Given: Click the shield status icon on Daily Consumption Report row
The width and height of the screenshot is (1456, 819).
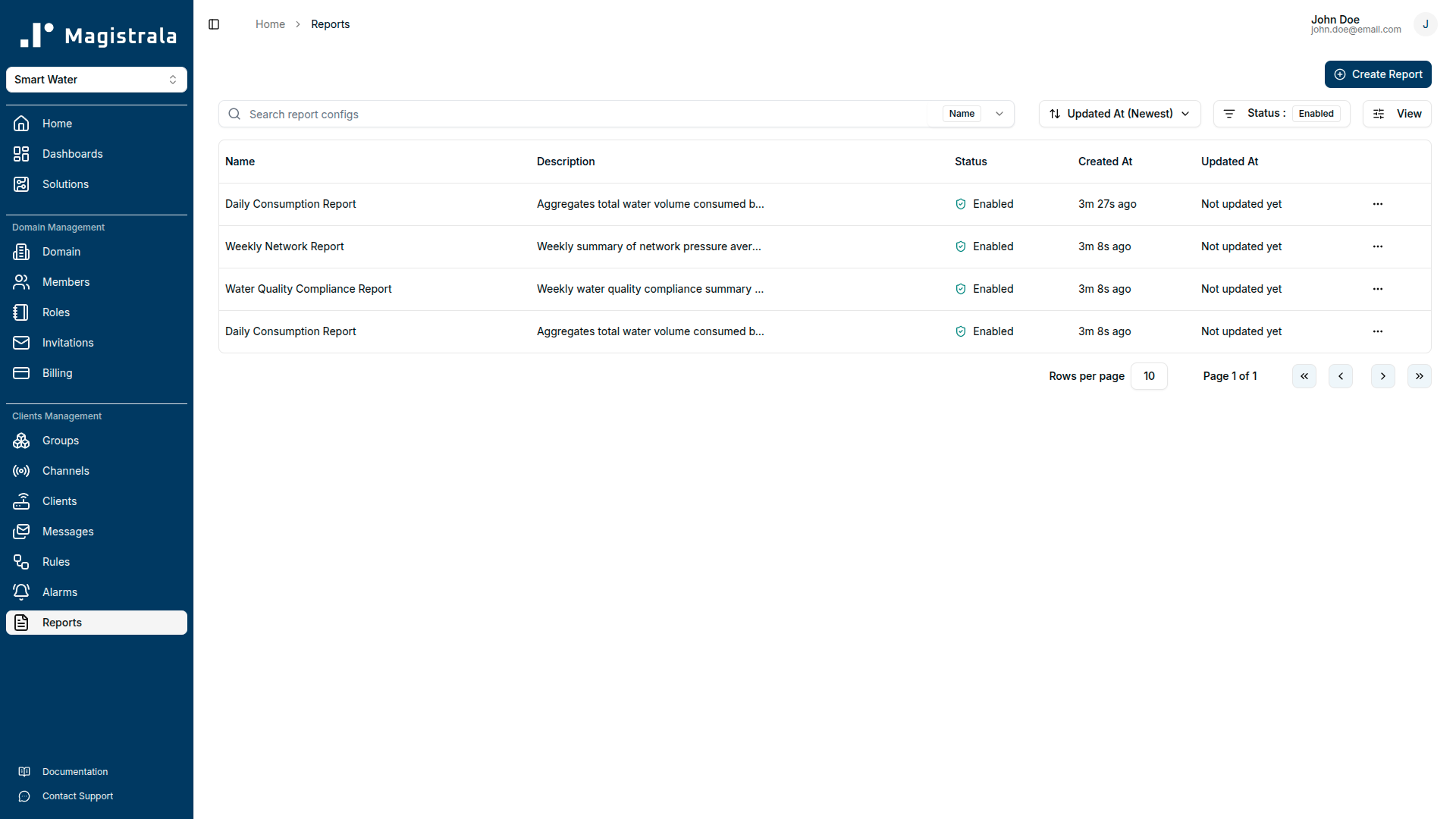Looking at the screenshot, I should click(x=960, y=204).
